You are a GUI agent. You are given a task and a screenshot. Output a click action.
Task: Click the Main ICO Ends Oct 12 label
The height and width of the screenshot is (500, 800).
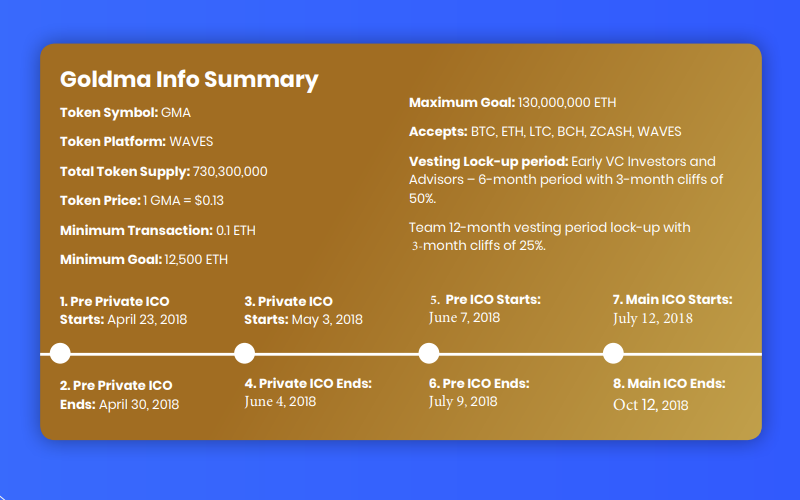[669, 394]
